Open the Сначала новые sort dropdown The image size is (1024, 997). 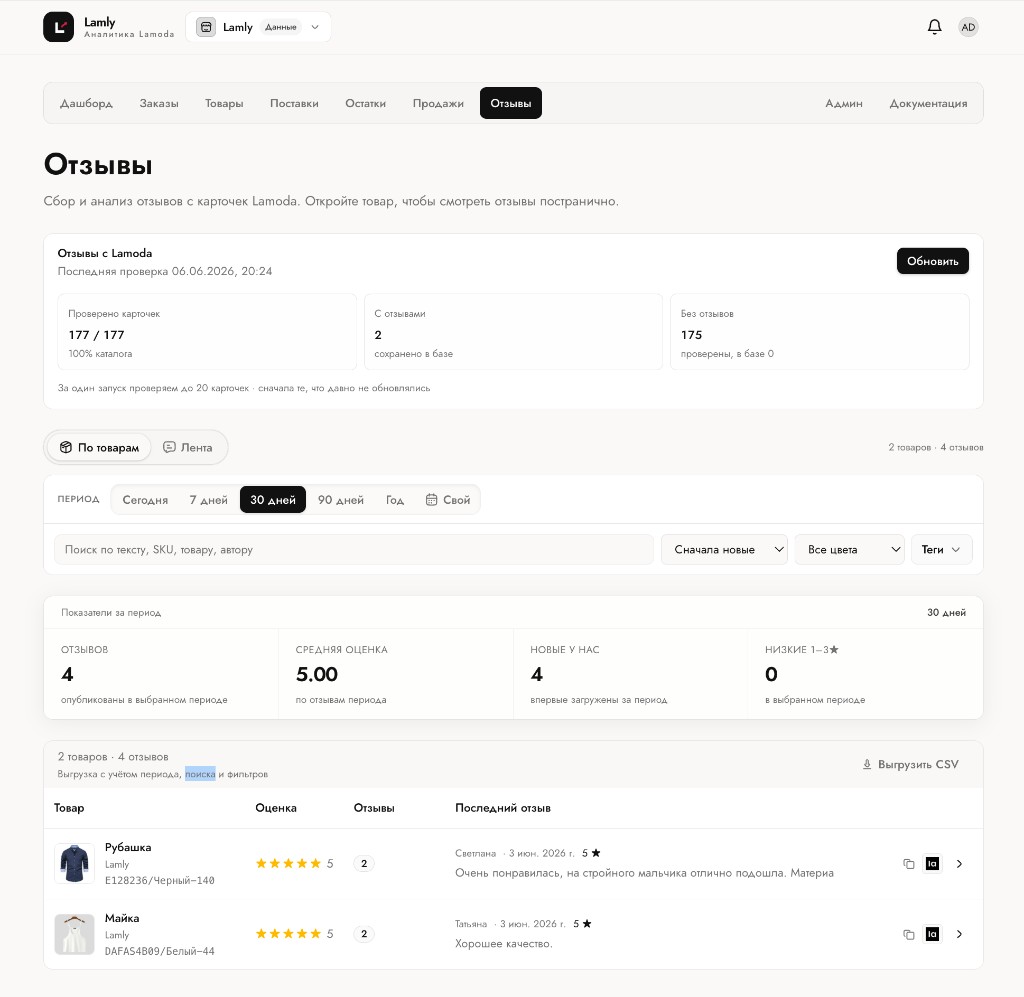click(x=724, y=550)
